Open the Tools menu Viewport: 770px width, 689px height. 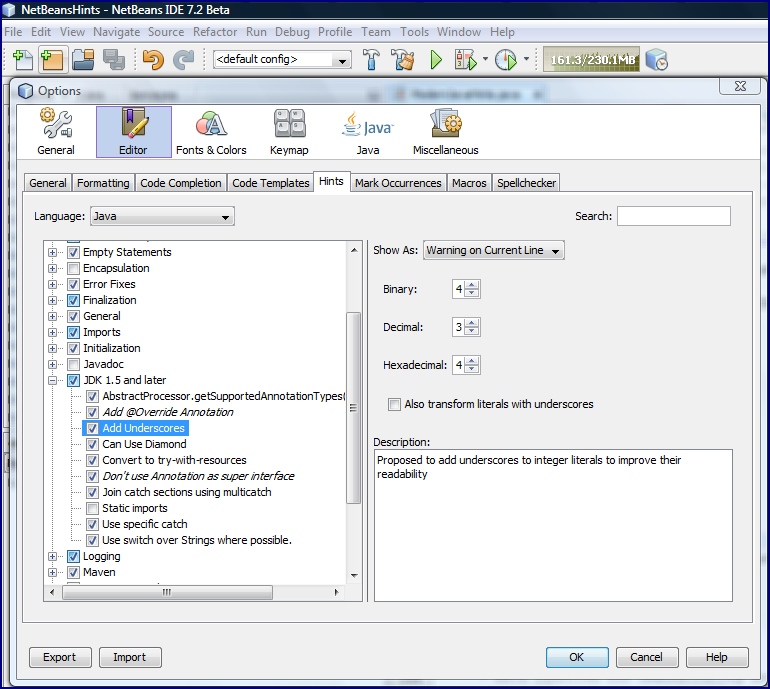pyautogui.click(x=414, y=32)
